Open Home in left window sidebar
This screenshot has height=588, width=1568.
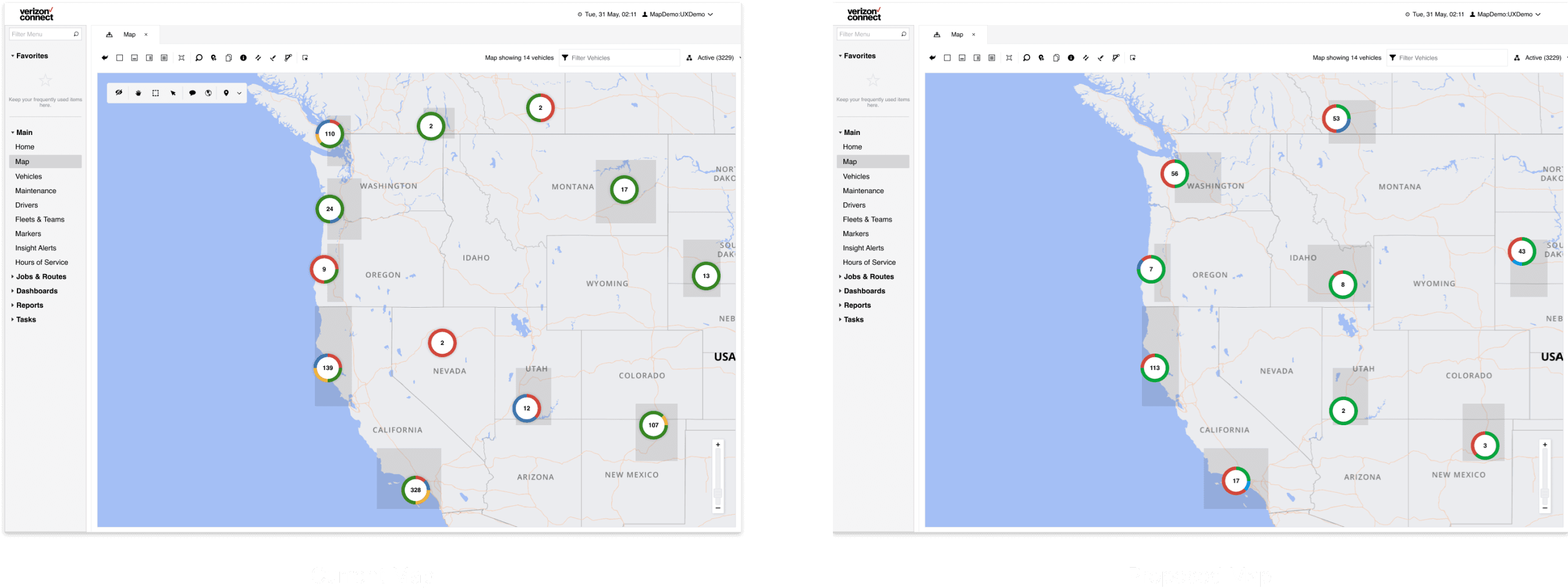[x=25, y=147]
